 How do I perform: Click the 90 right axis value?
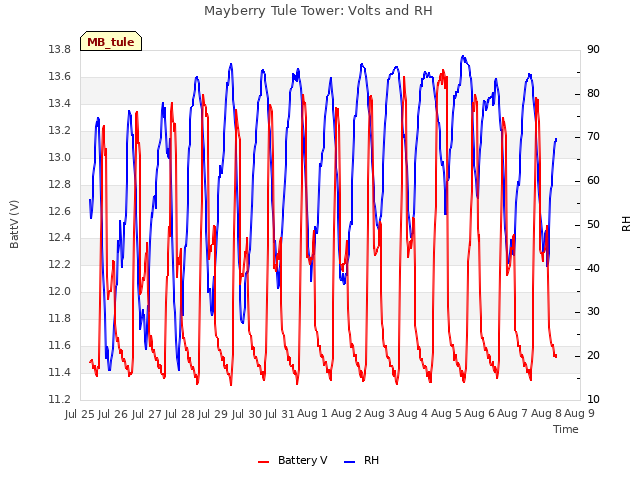tap(593, 50)
